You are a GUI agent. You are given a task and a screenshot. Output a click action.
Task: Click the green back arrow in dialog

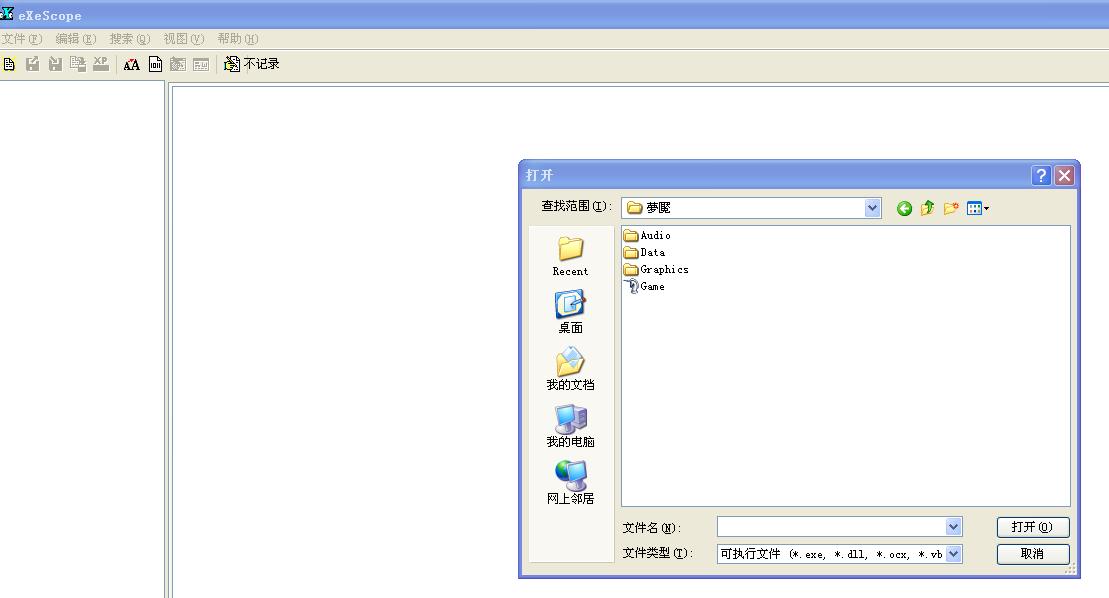coord(904,209)
